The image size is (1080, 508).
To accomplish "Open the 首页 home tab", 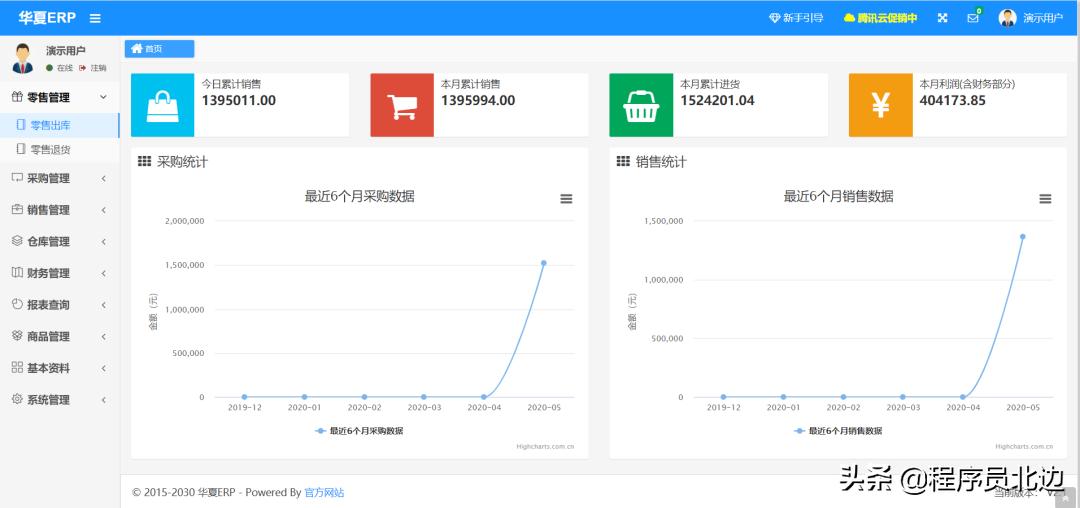I will [x=159, y=49].
